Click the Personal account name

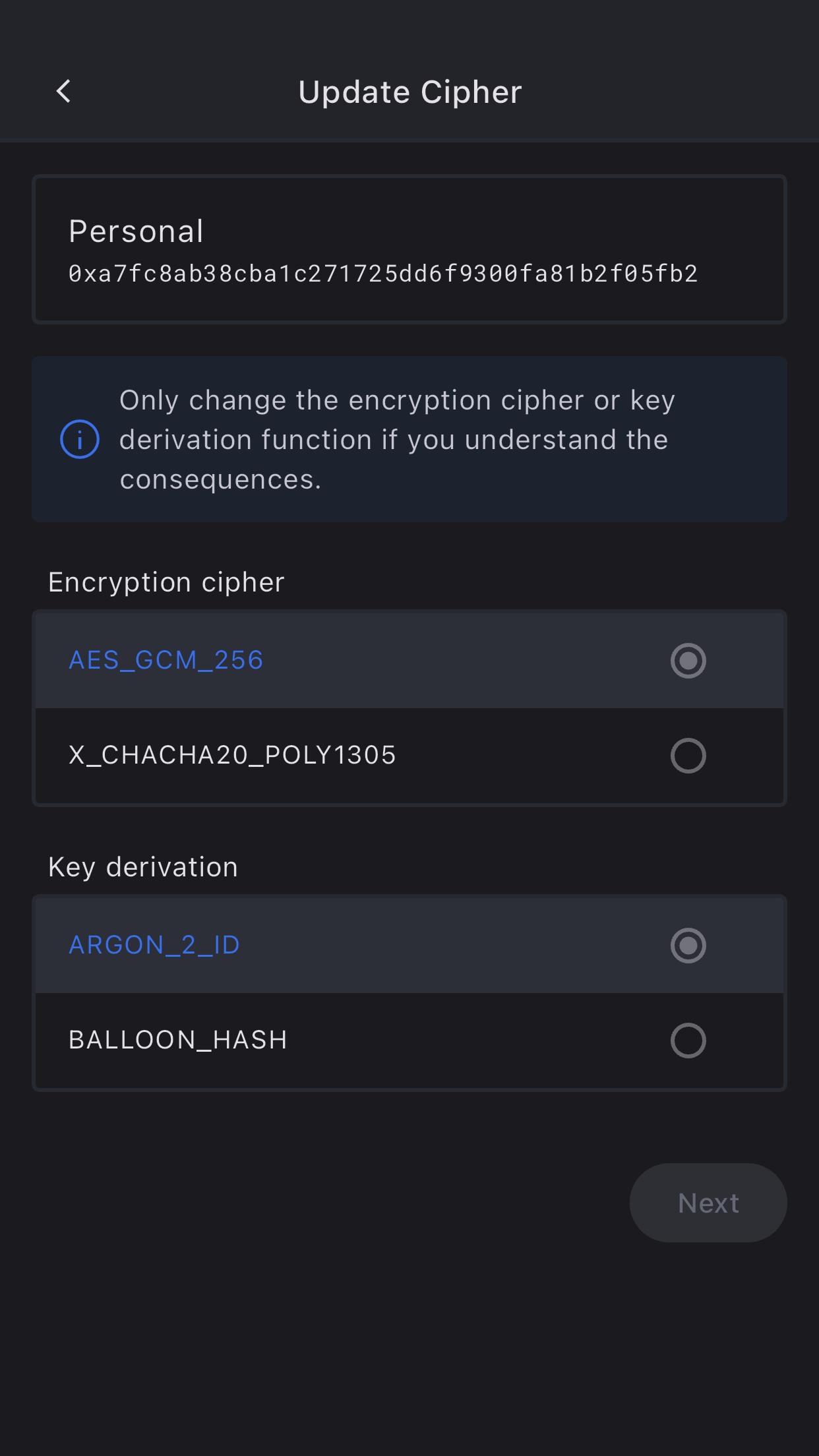click(136, 231)
